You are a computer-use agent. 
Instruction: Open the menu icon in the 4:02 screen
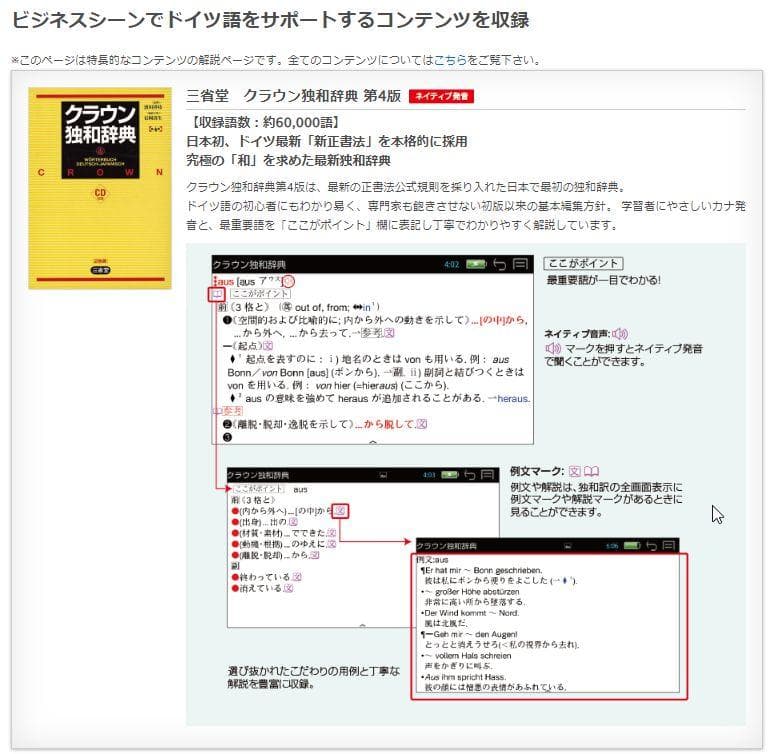520,264
